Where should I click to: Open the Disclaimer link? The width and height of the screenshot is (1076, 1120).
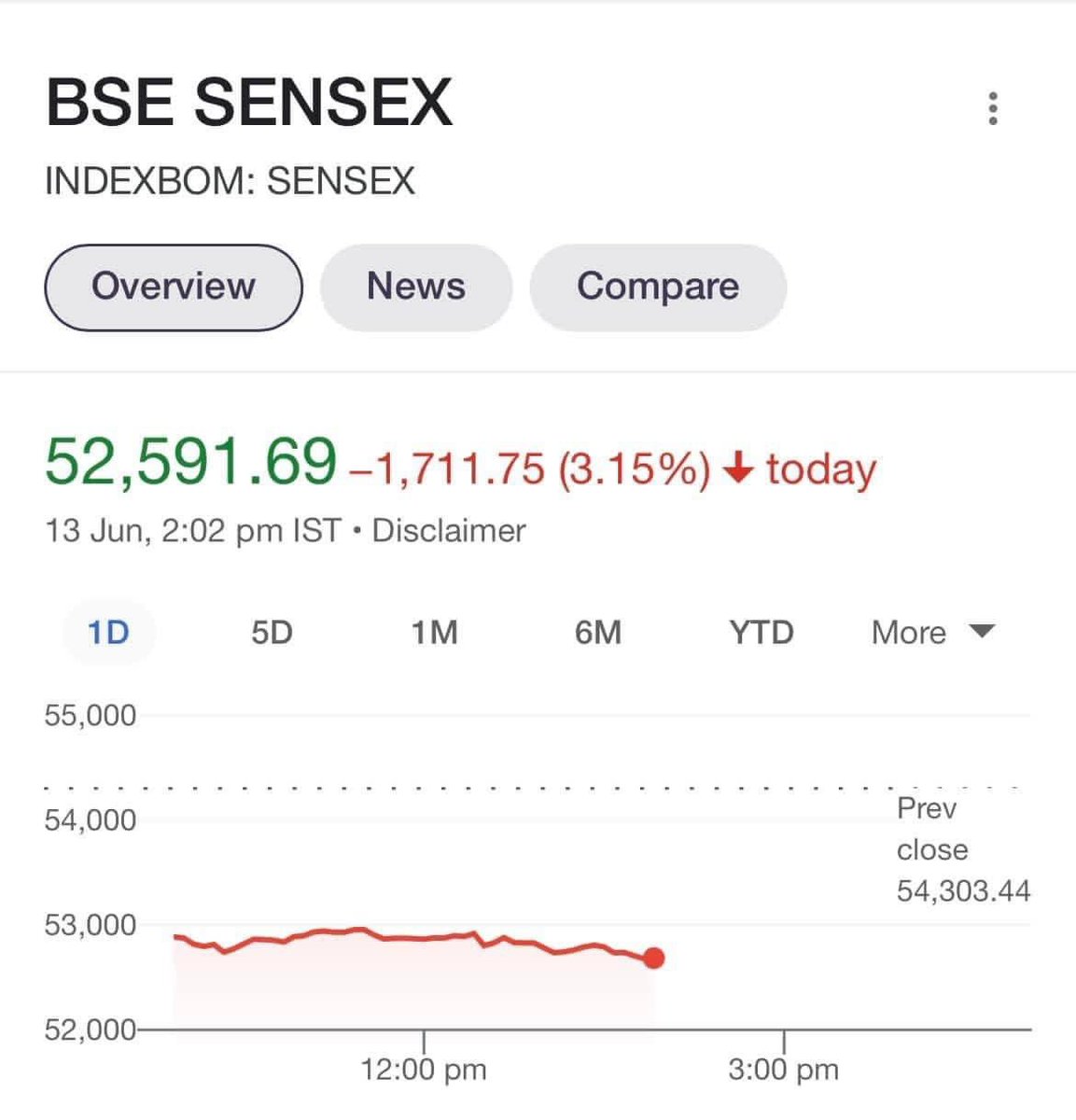tap(449, 531)
